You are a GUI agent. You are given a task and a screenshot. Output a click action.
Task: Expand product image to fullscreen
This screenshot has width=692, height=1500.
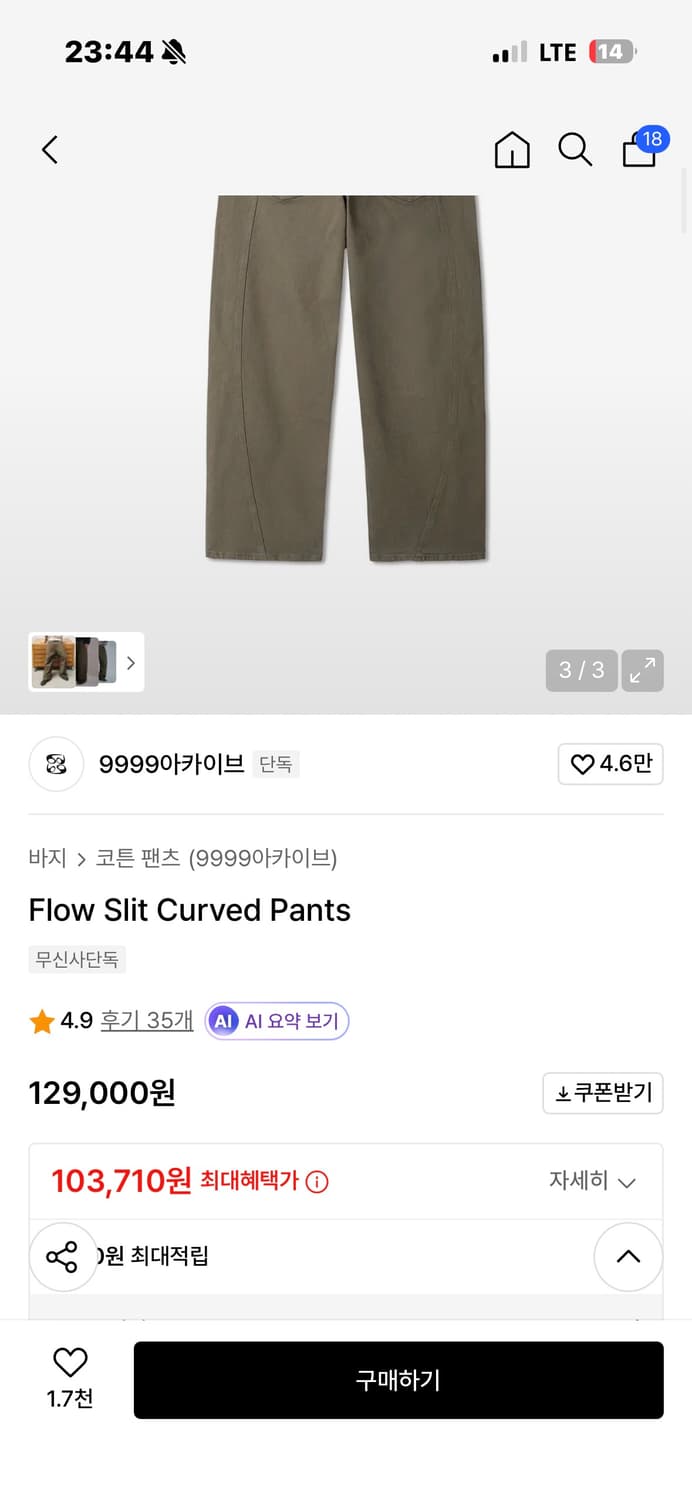(x=642, y=671)
